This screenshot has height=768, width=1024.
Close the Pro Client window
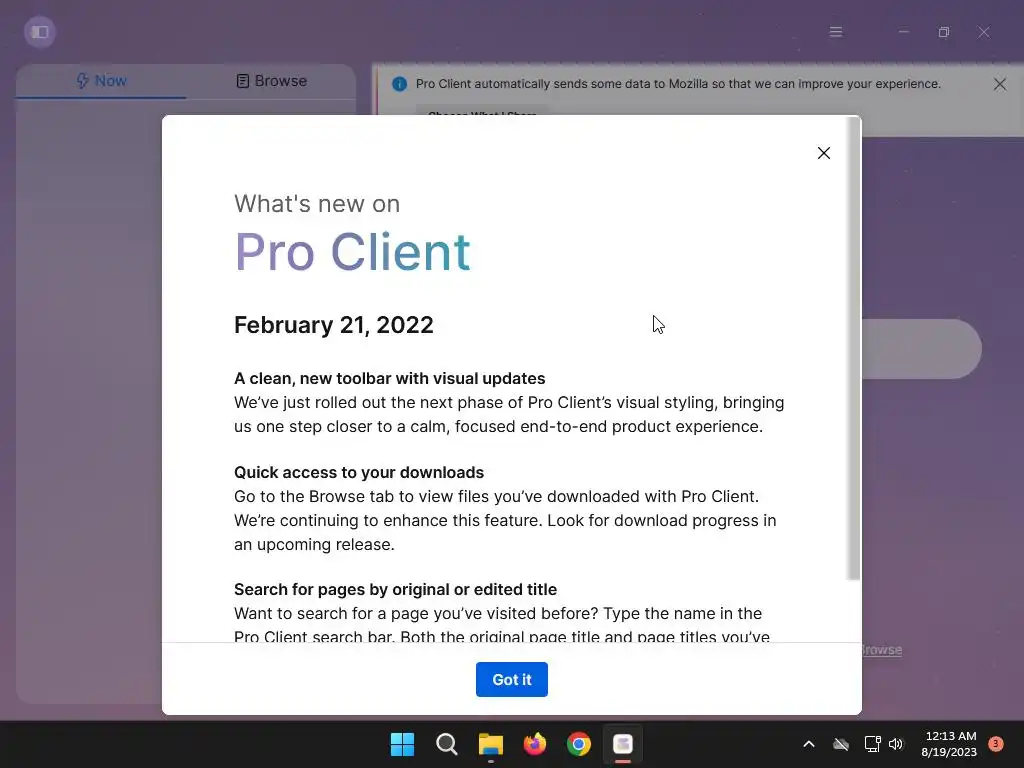click(984, 32)
